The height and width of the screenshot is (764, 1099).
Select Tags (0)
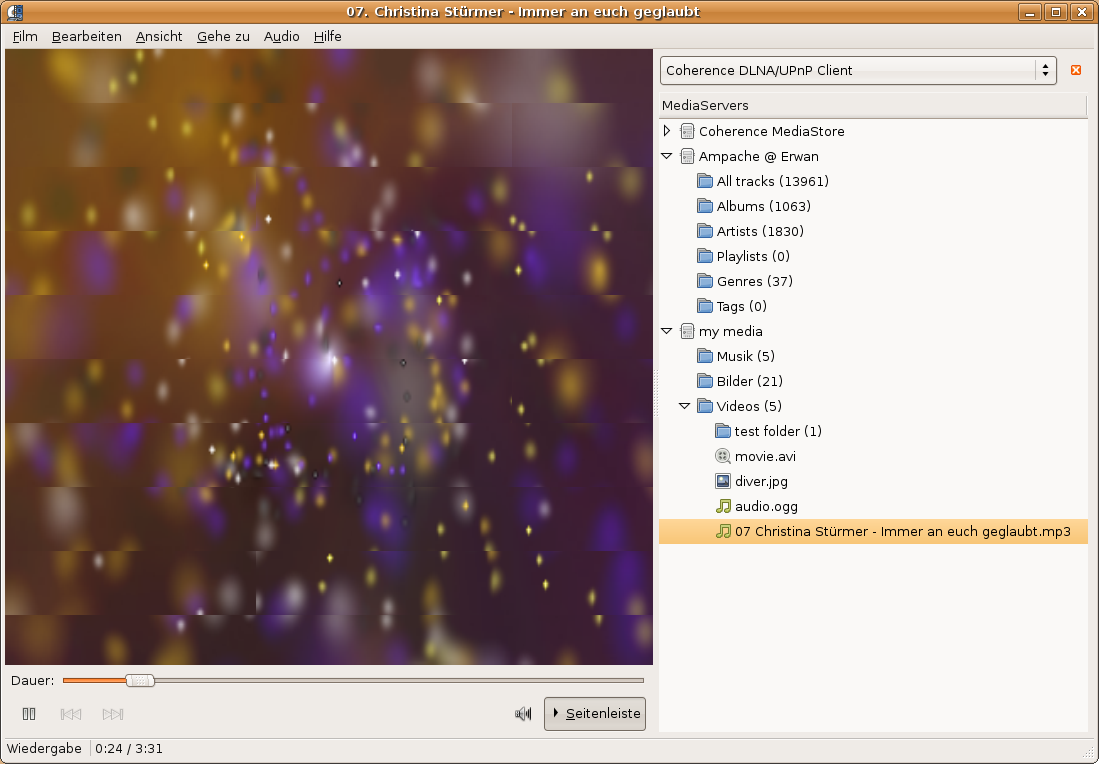(x=742, y=306)
